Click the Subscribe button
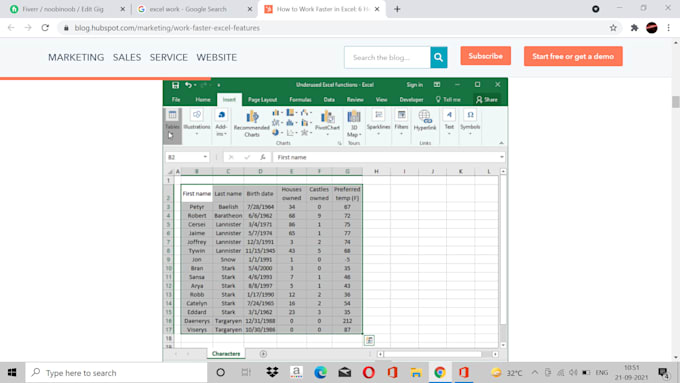This screenshot has height=383, width=680. pyautogui.click(x=485, y=56)
